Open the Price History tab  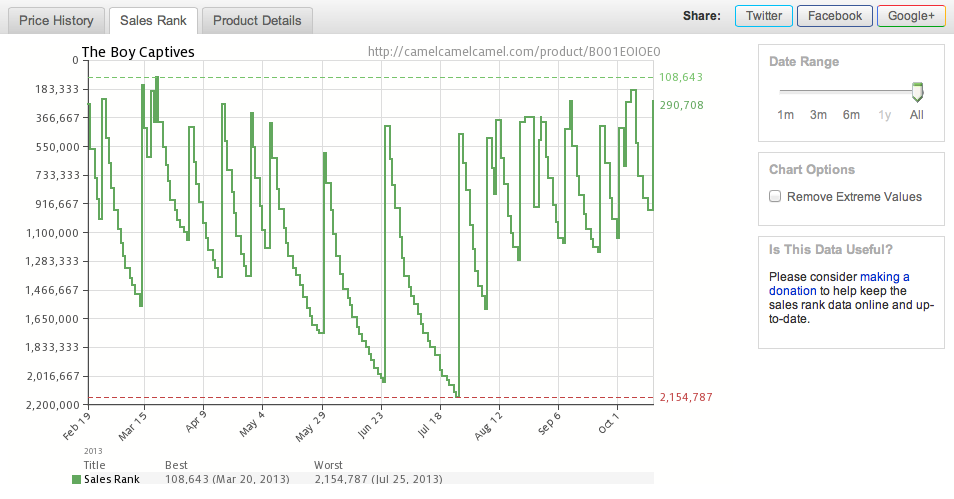click(56, 21)
